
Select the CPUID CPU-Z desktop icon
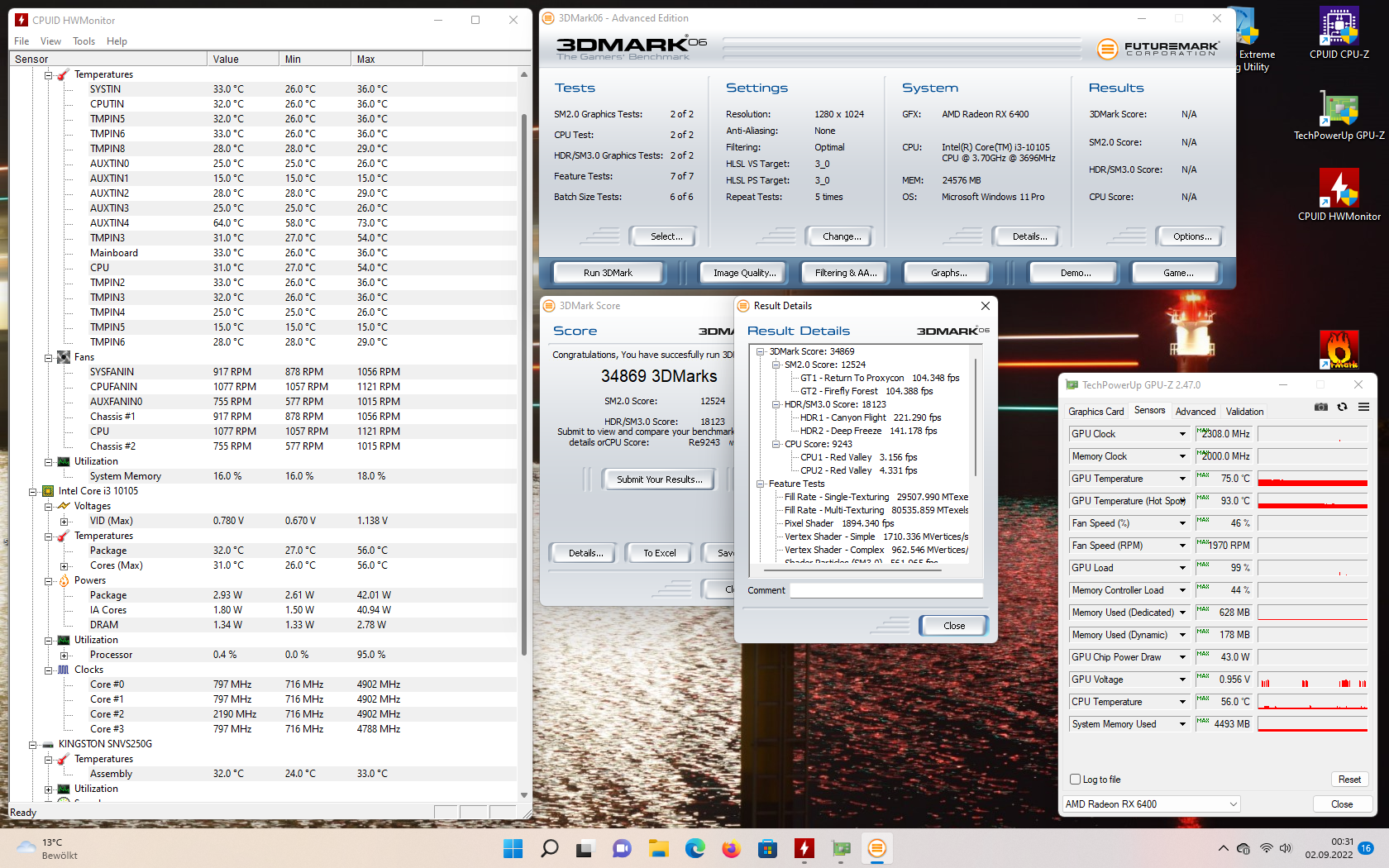pos(1339,35)
